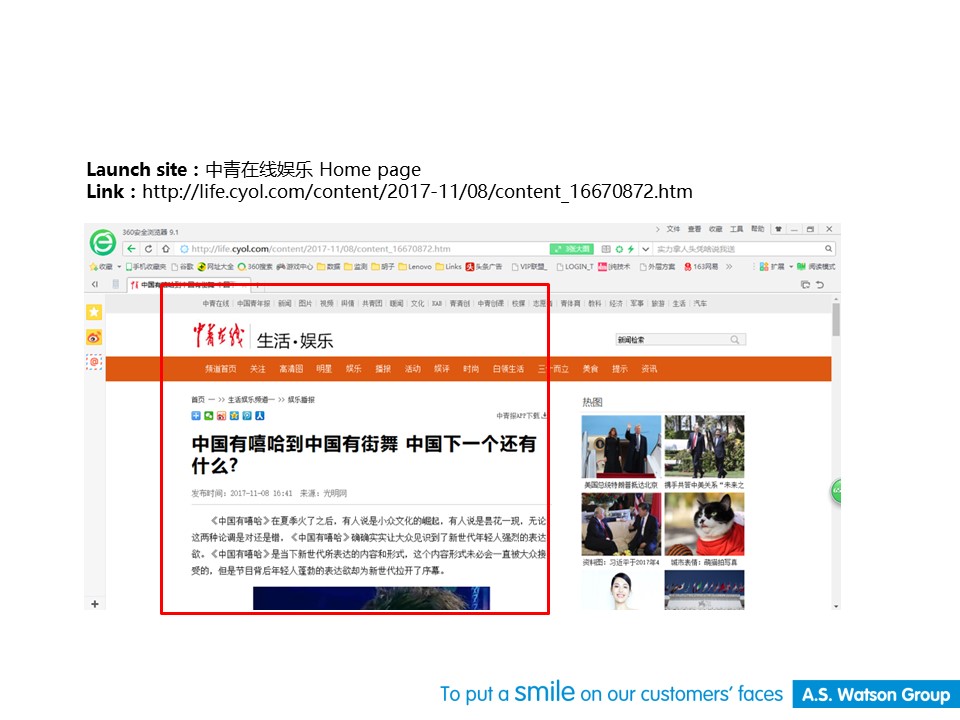Screen dimensions: 960x720
Task: Toggle the 阅读模式 reading mode button
Action: (817, 267)
